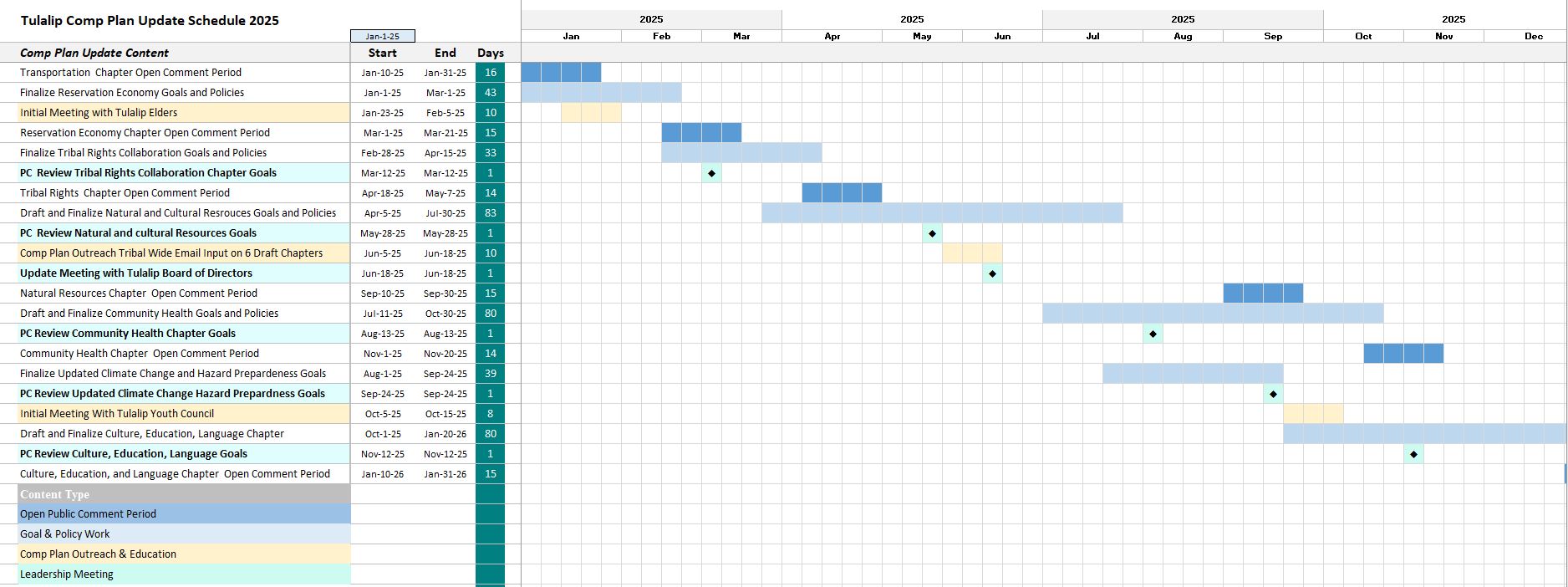Click the Tribal Rights Collaboration review milestone diamond
This screenshot has height=587, width=1568.
pos(711,173)
